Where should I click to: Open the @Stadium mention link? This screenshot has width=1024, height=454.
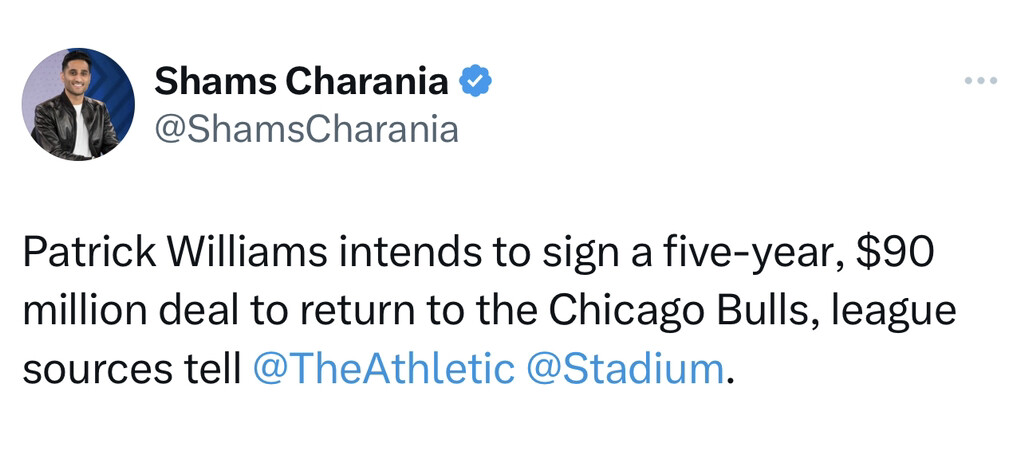click(624, 369)
